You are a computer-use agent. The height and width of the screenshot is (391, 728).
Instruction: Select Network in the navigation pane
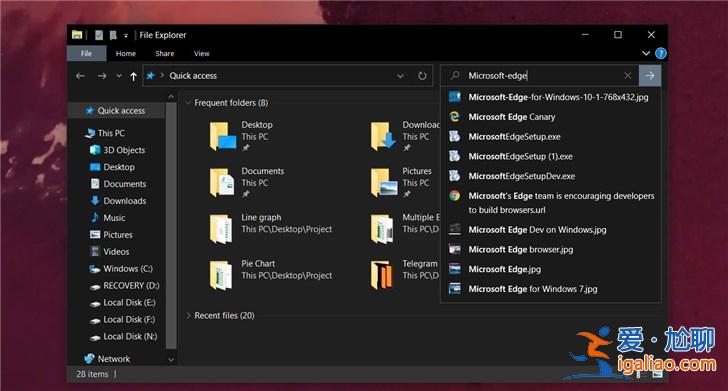[108, 358]
